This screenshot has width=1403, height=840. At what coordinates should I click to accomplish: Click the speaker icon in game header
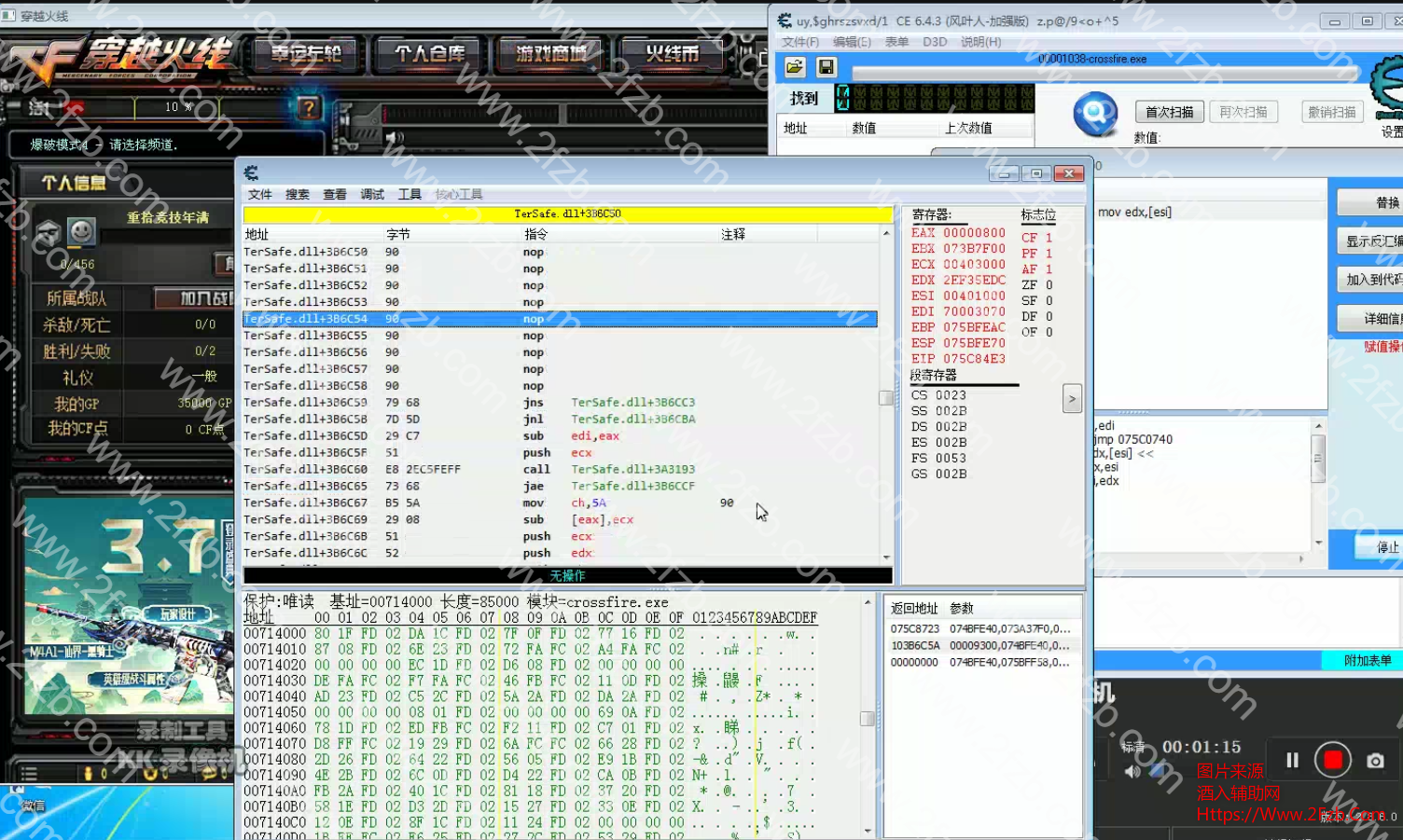click(396, 137)
